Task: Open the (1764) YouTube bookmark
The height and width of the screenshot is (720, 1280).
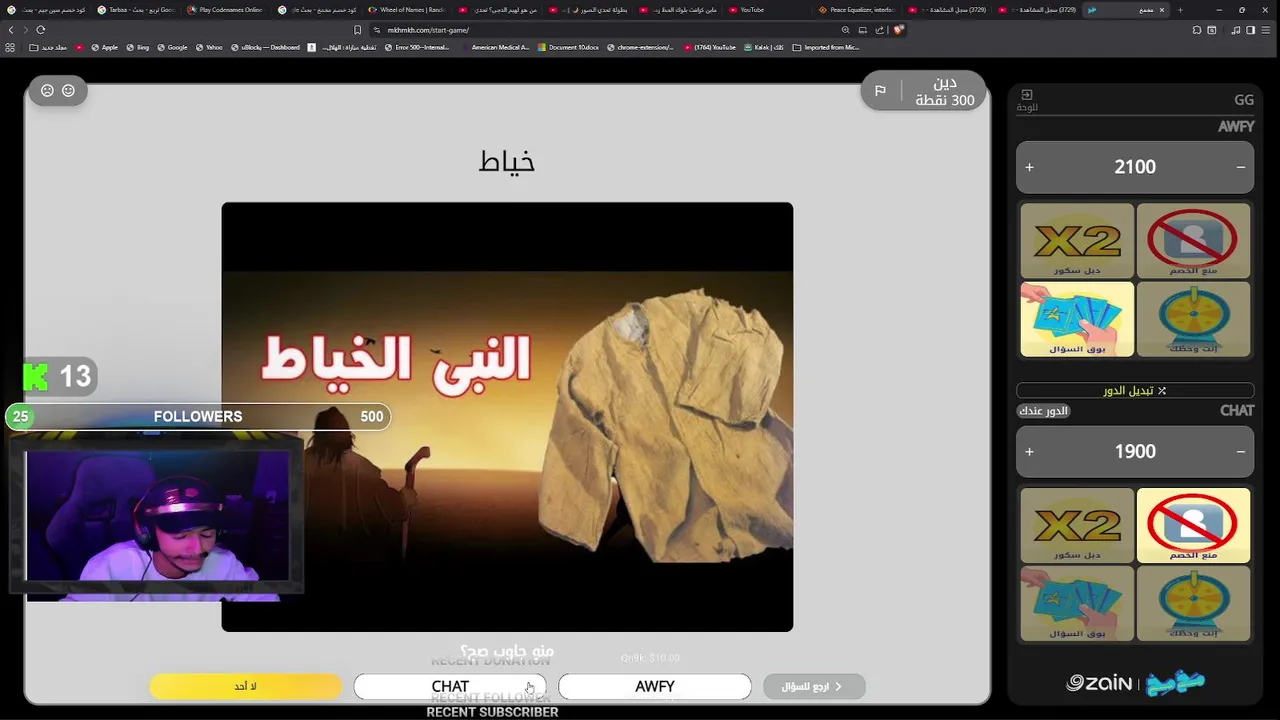Action: click(x=710, y=47)
